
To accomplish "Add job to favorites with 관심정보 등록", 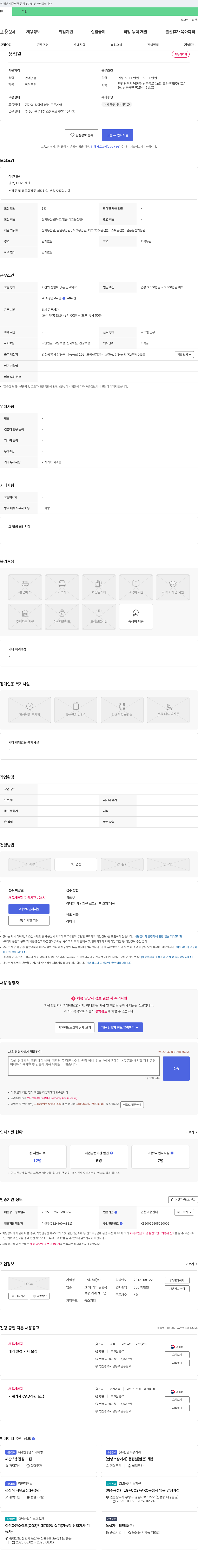I will 82,135.
